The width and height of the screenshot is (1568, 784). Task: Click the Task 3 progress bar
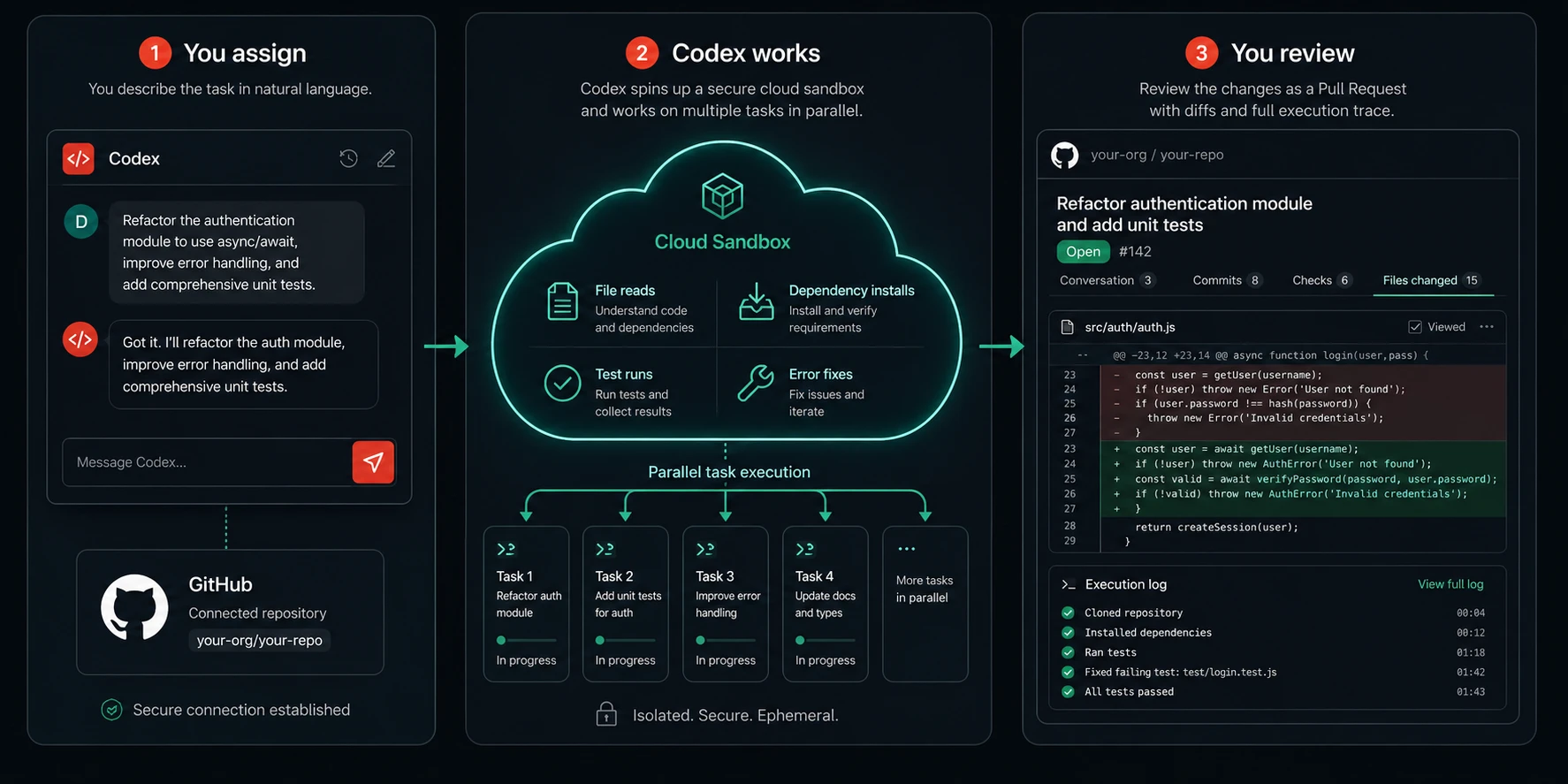(726, 640)
